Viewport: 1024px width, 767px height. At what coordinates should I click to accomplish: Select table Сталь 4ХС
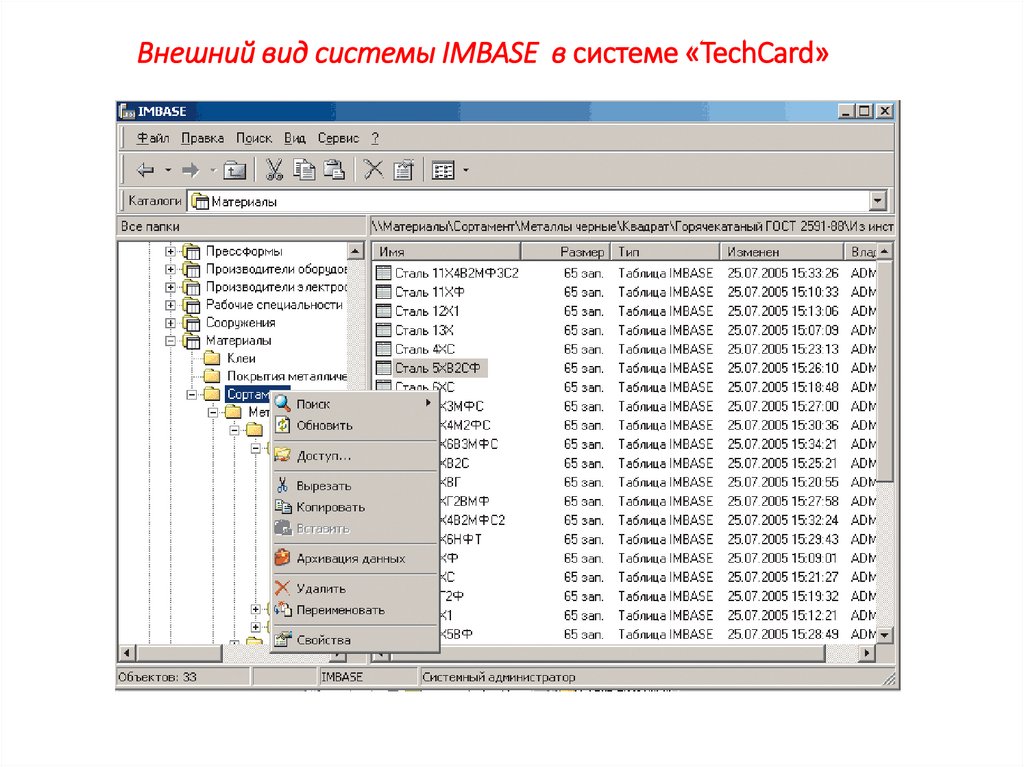click(424, 349)
